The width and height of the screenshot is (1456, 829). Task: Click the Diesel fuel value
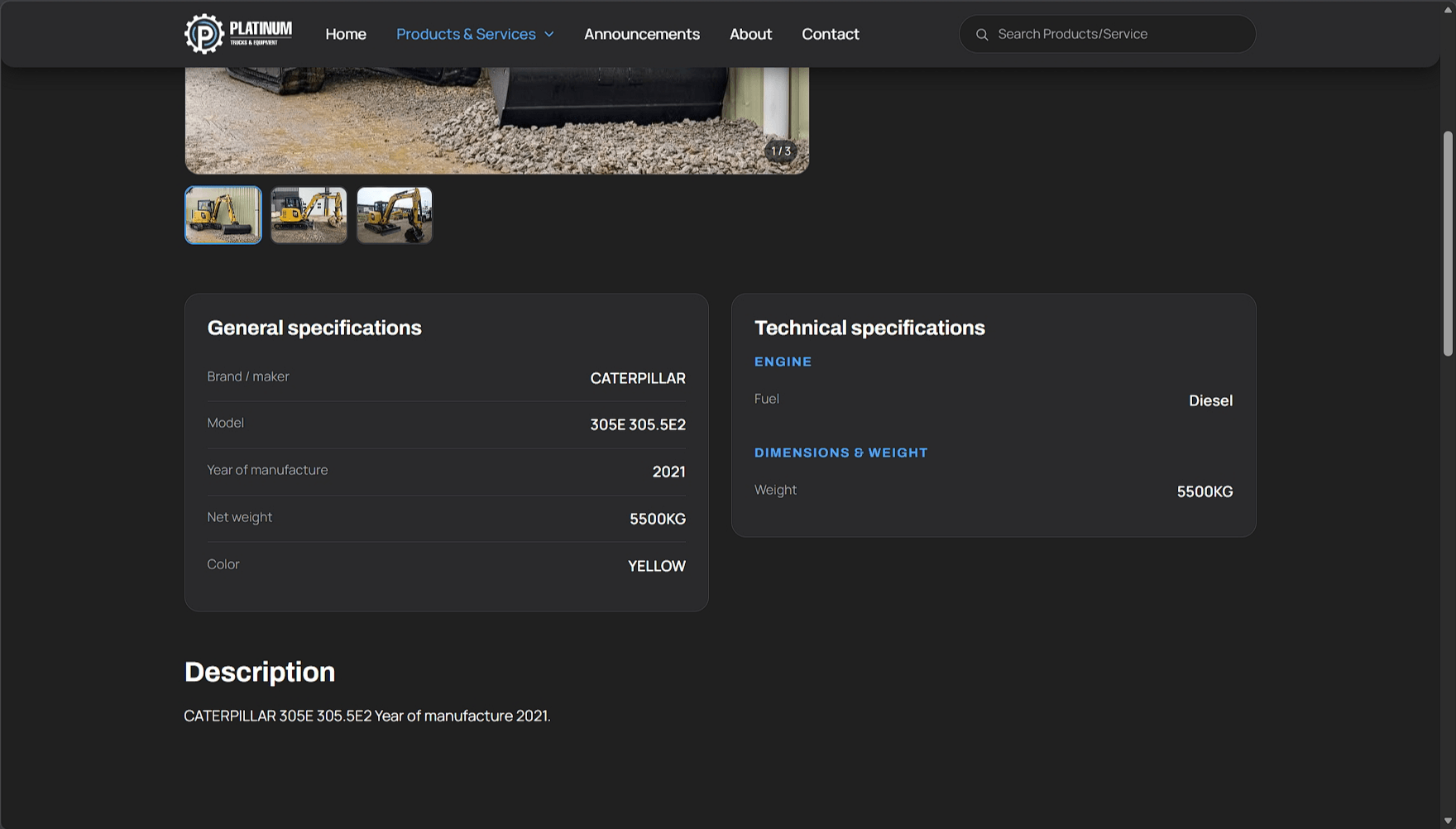[x=1210, y=400]
